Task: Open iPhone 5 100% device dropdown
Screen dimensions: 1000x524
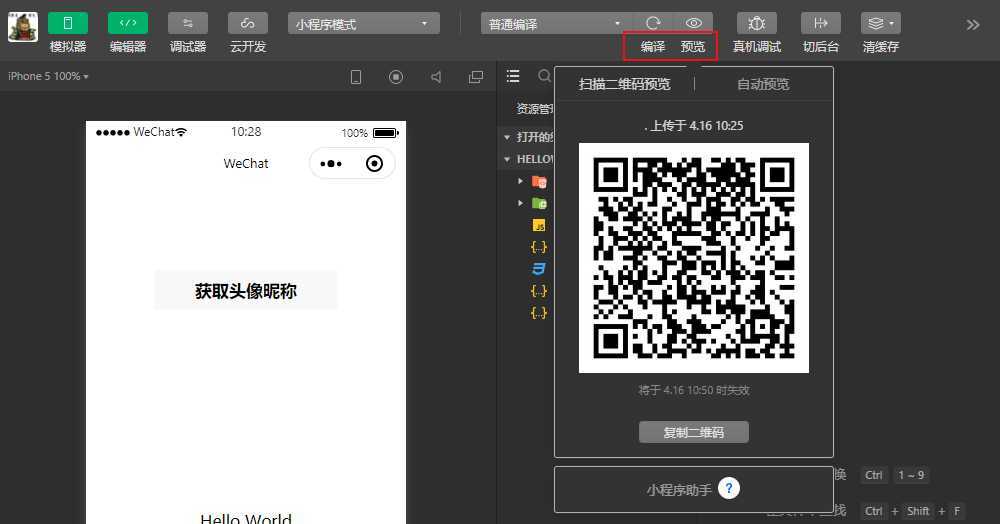Action: (x=48, y=76)
